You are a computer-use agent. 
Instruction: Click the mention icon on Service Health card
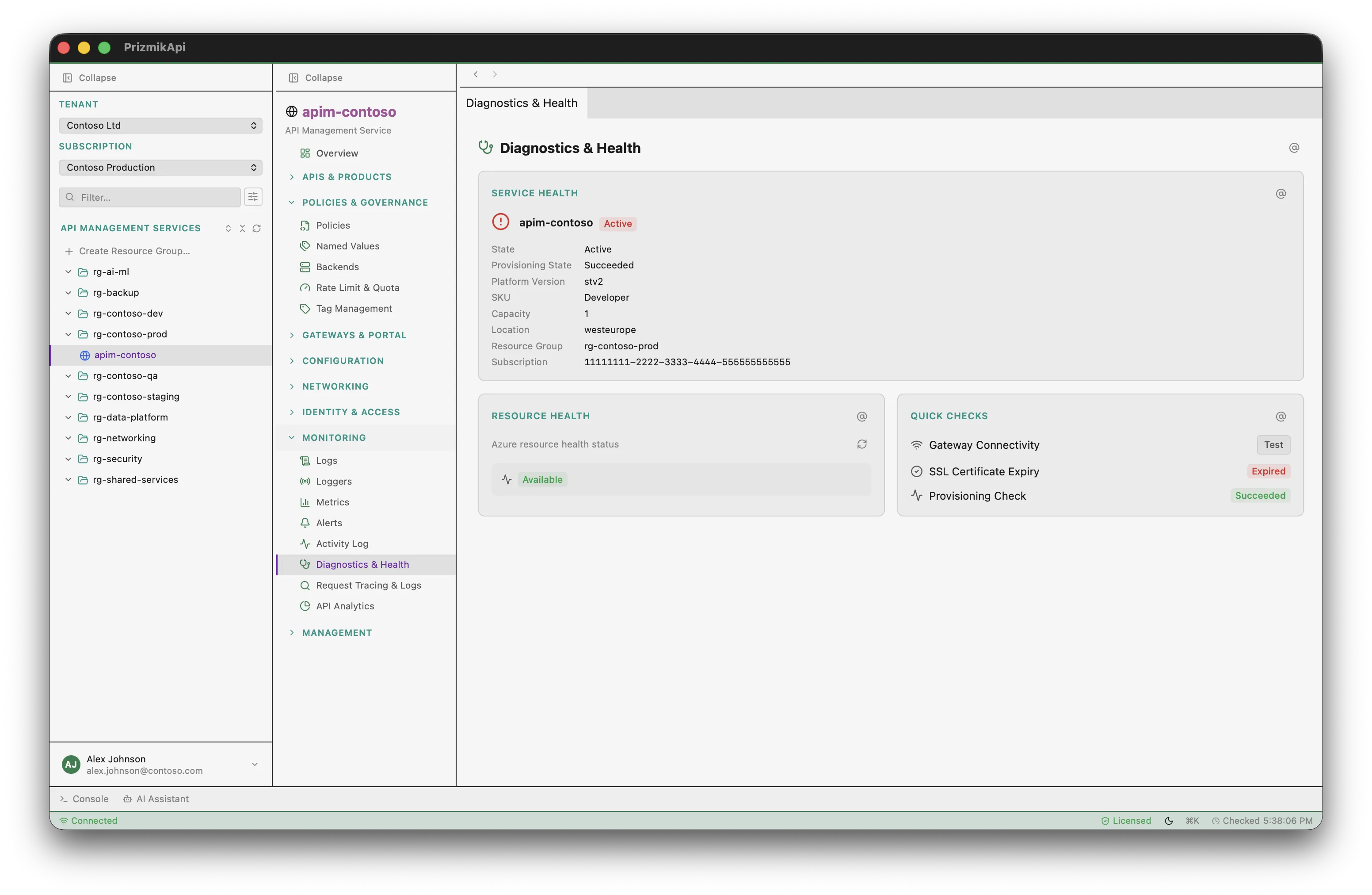(1281, 194)
